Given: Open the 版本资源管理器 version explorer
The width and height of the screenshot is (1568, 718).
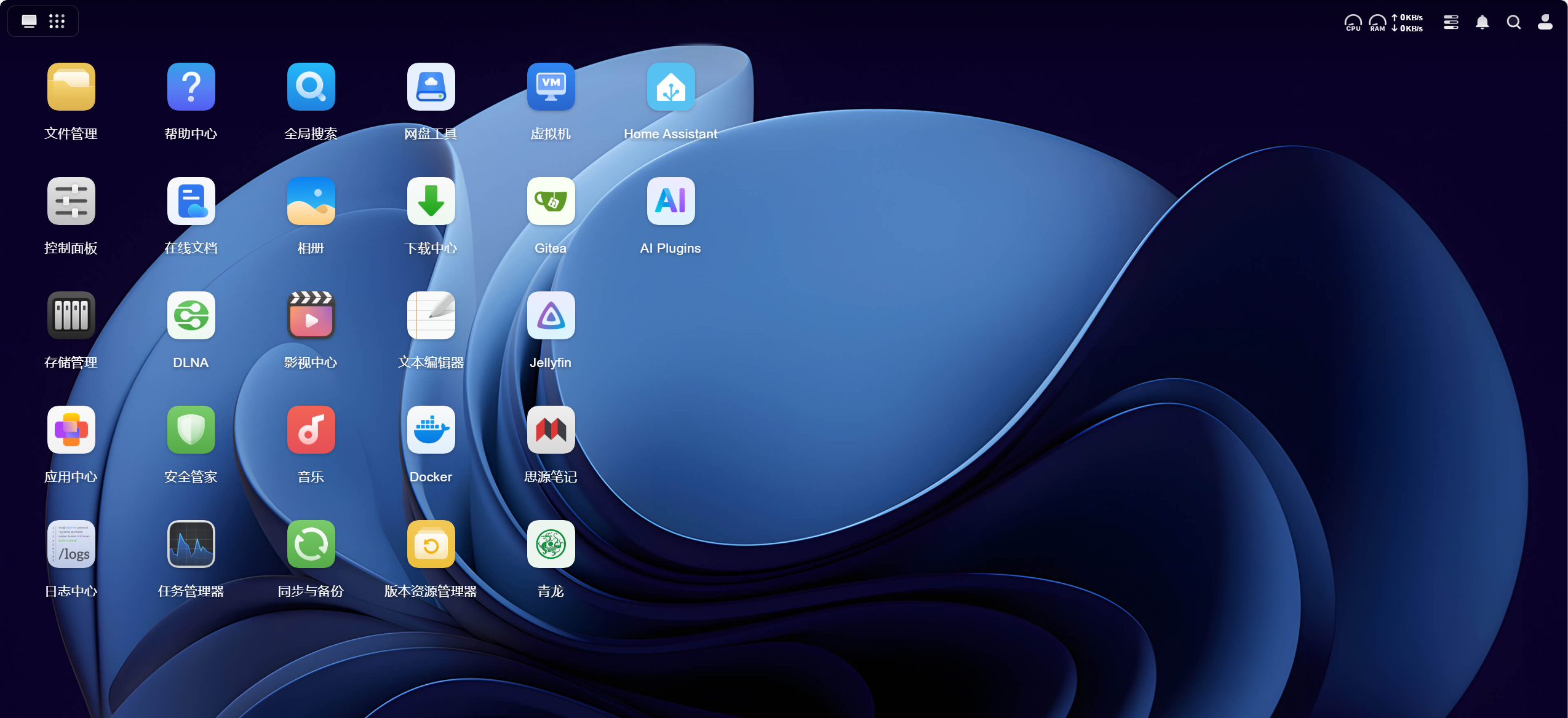Looking at the screenshot, I should pos(431,544).
